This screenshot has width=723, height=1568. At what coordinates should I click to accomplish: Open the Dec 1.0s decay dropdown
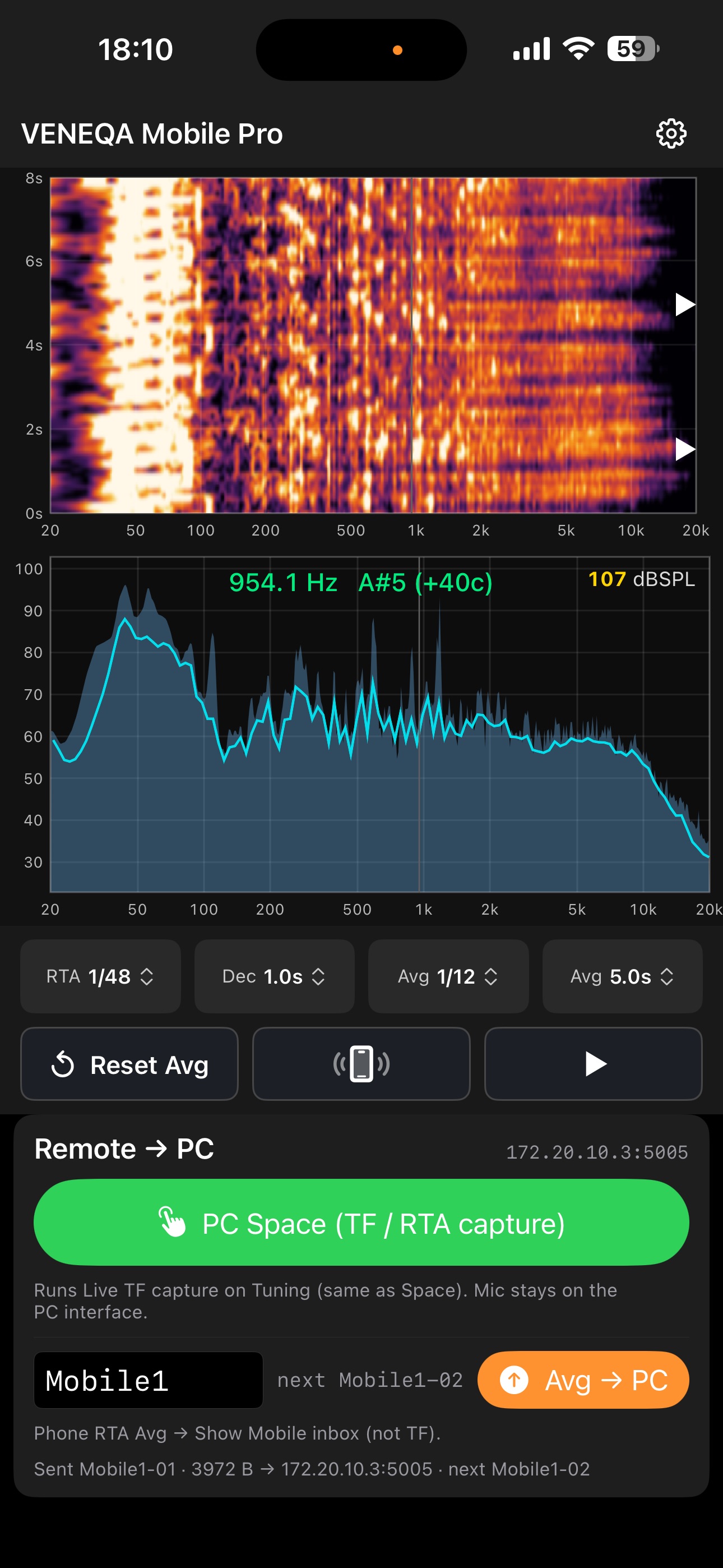click(275, 976)
